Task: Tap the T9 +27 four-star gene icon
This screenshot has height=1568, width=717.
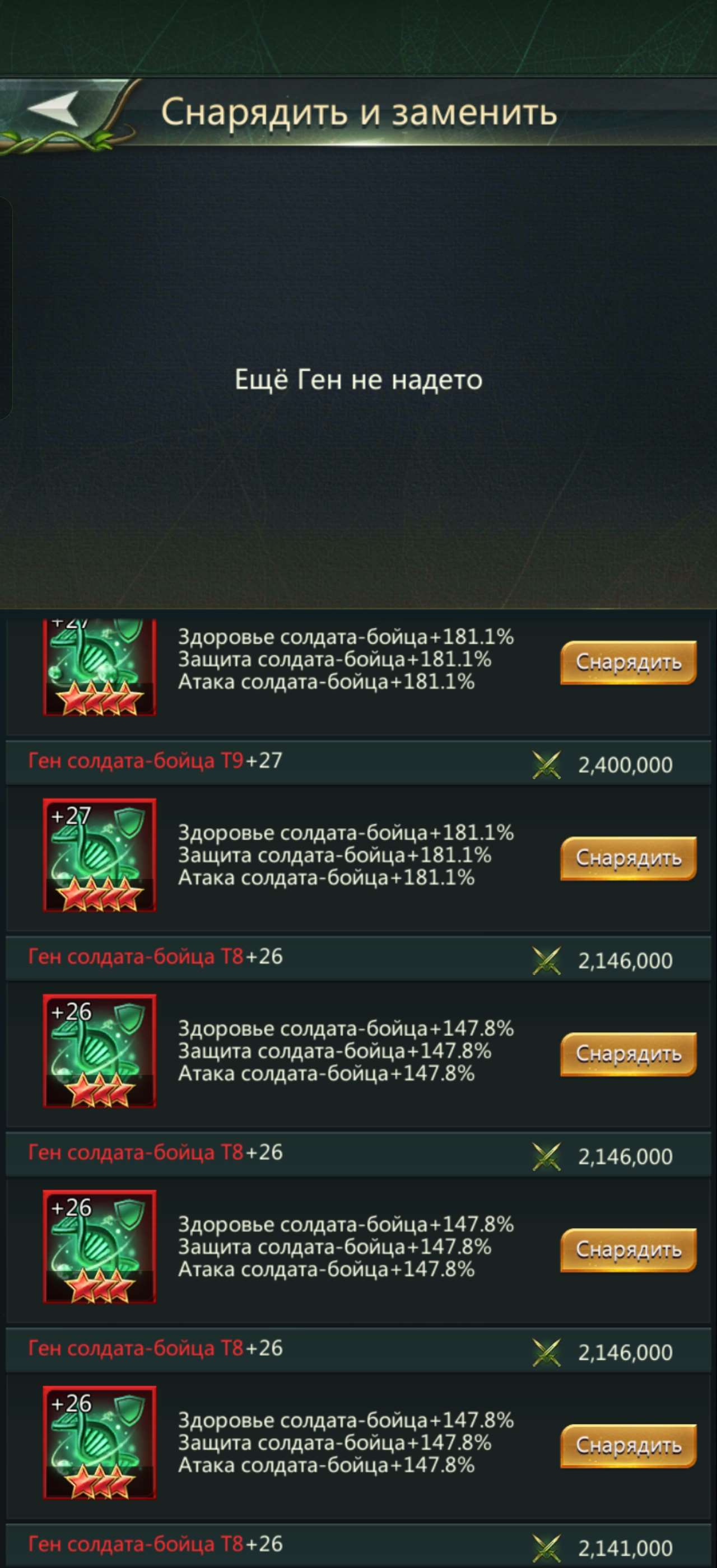Action: tap(99, 855)
